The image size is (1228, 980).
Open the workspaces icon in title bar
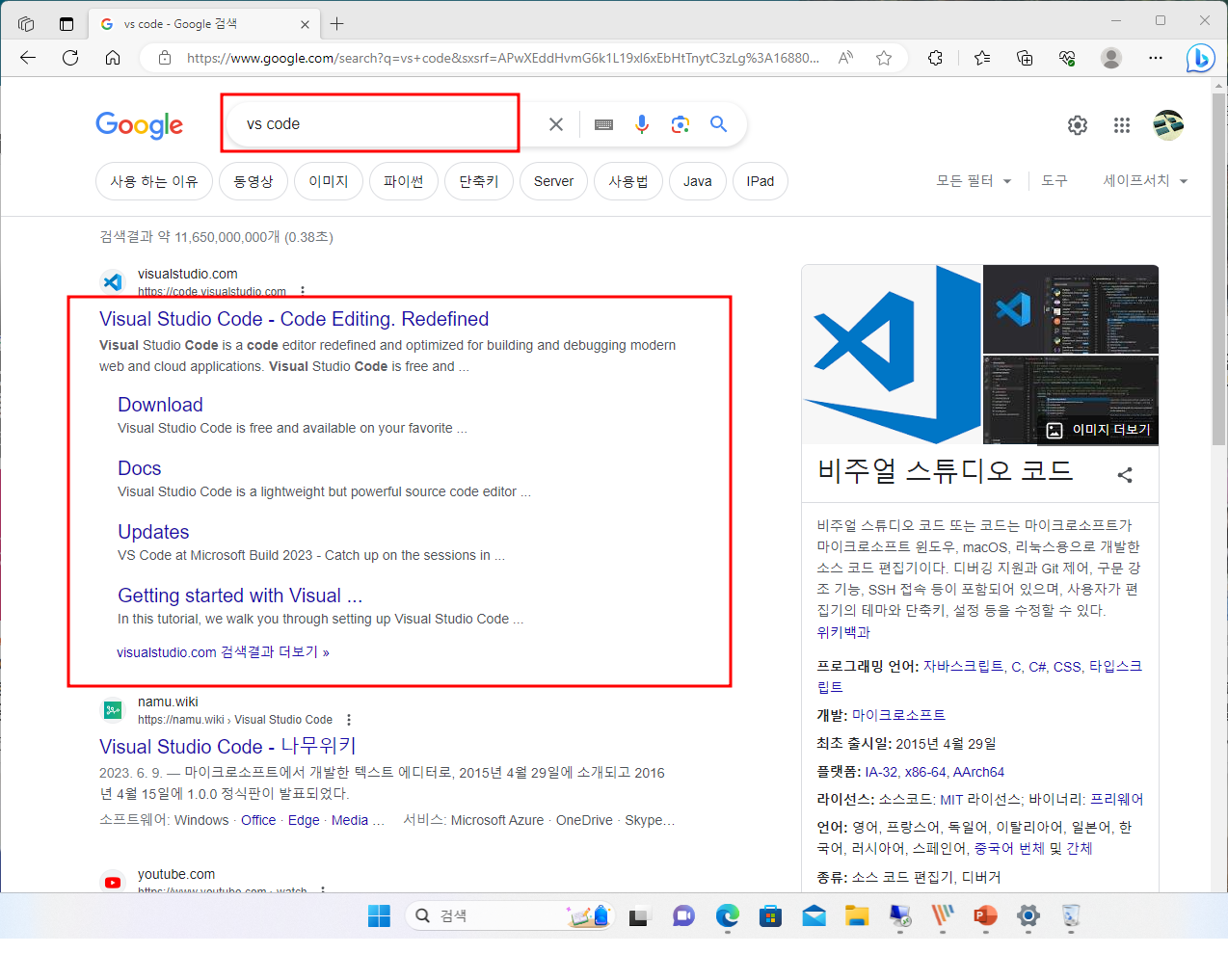click(x=26, y=24)
